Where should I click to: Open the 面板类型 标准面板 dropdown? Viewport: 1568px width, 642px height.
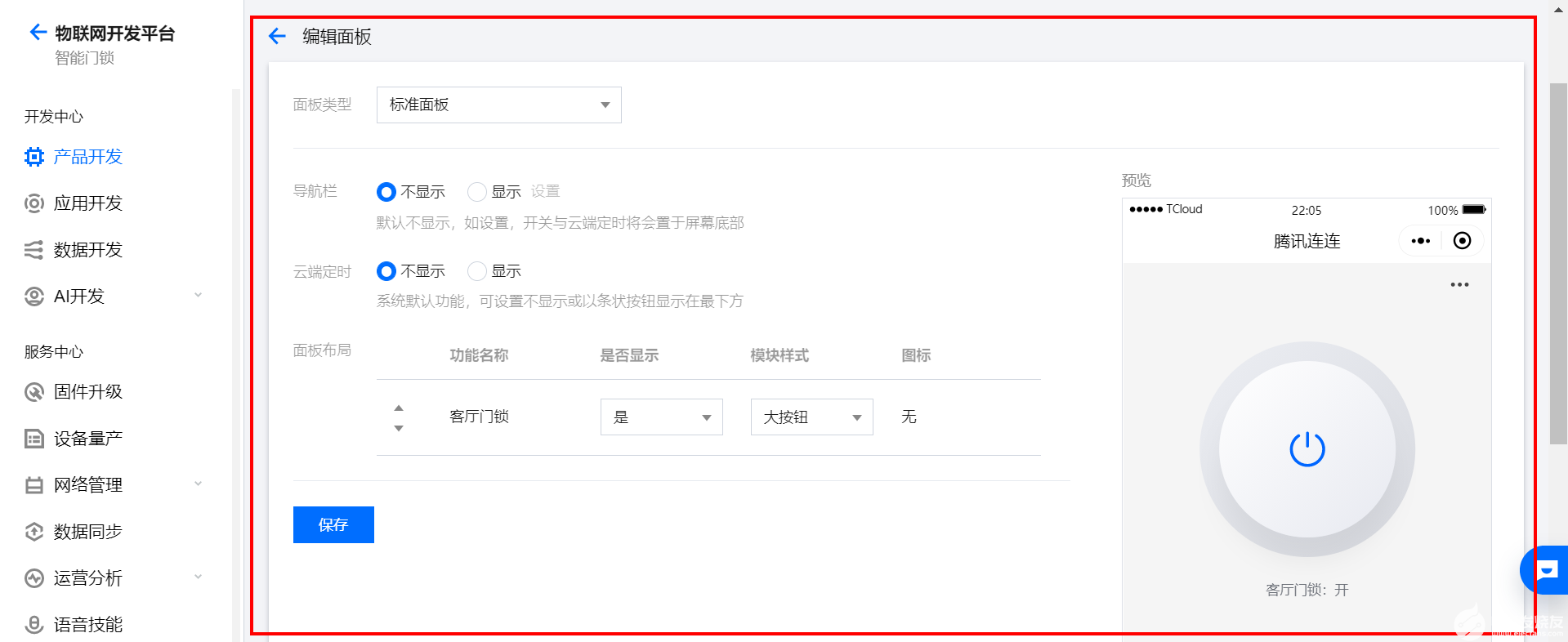point(498,105)
